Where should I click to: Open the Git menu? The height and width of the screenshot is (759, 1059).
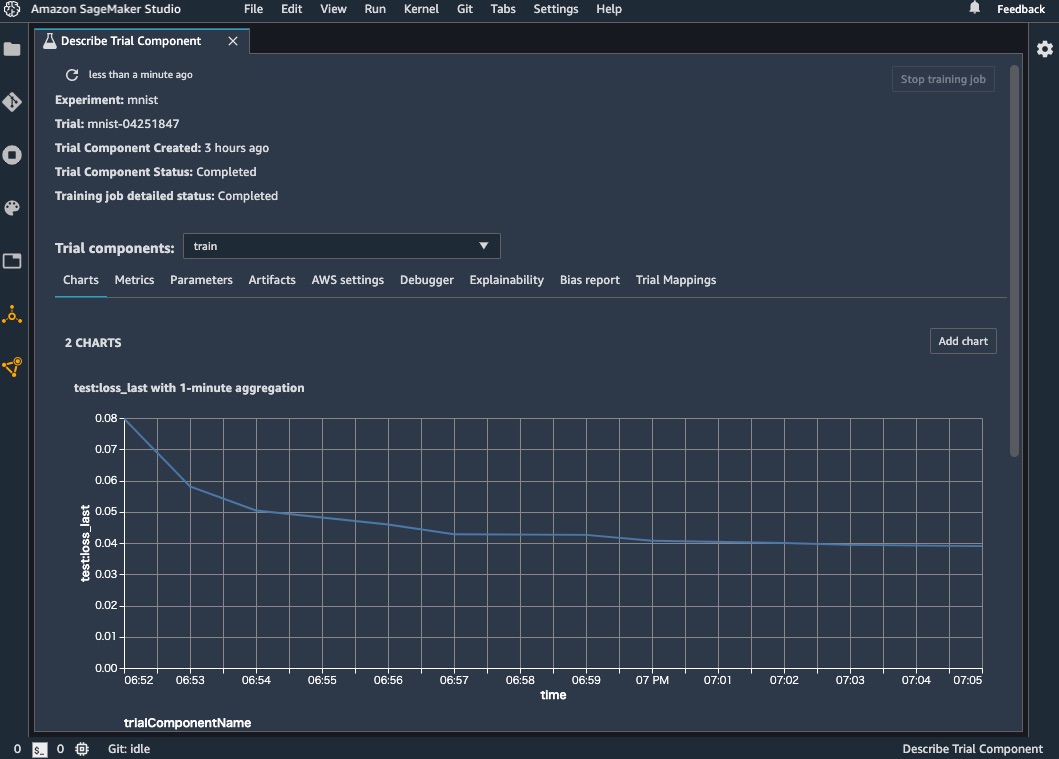pyautogui.click(x=465, y=9)
